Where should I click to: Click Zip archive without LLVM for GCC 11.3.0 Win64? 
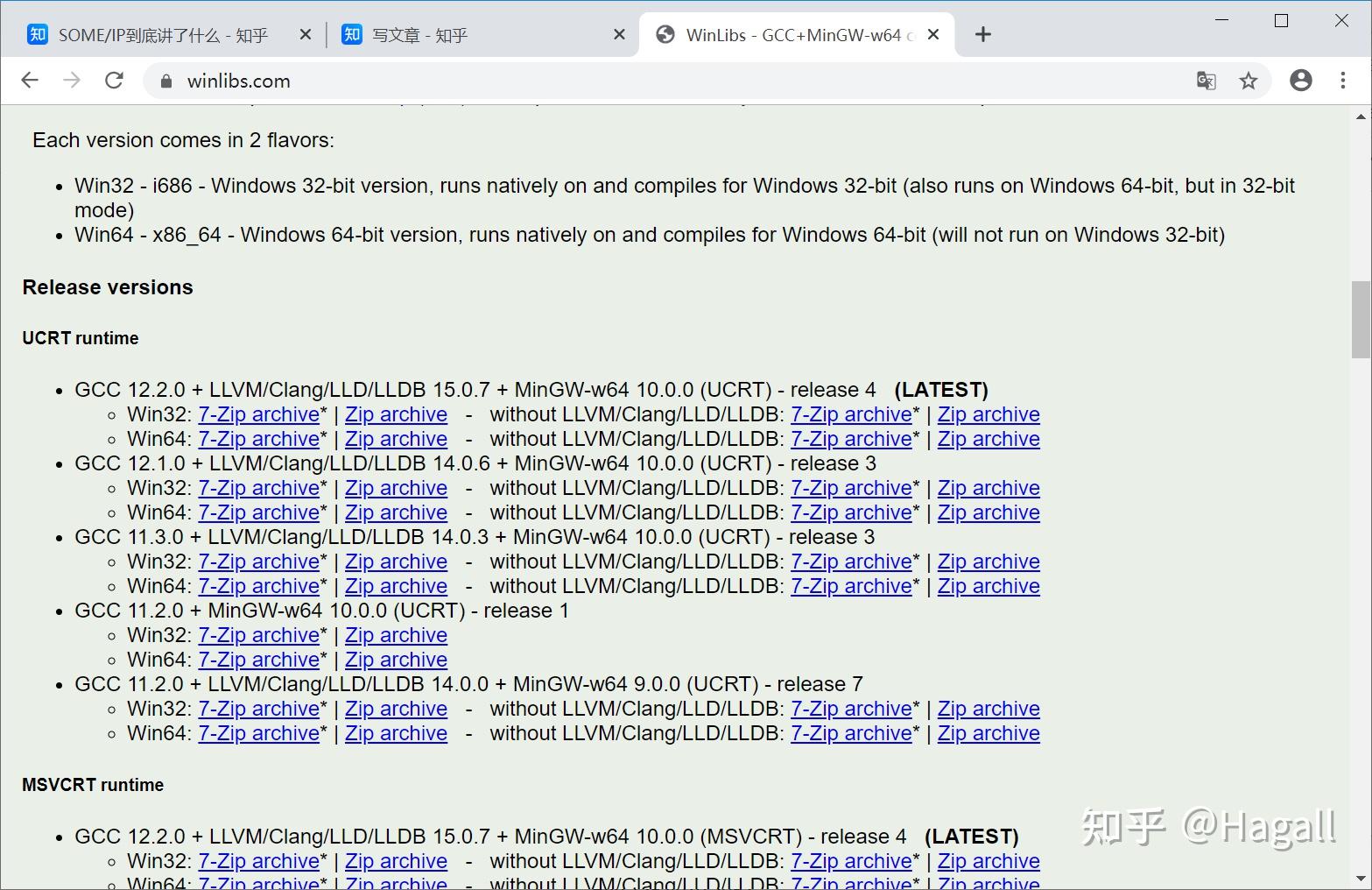tap(988, 585)
